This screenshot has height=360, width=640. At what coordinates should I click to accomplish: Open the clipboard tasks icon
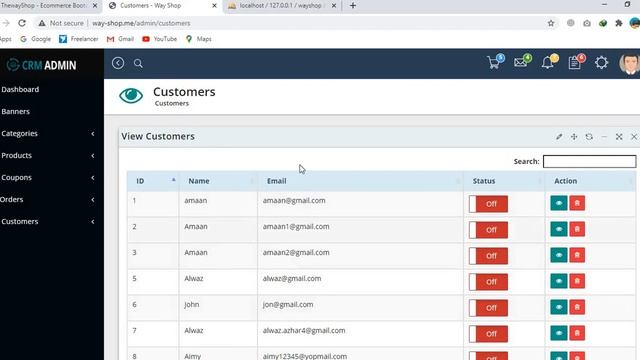coord(575,62)
